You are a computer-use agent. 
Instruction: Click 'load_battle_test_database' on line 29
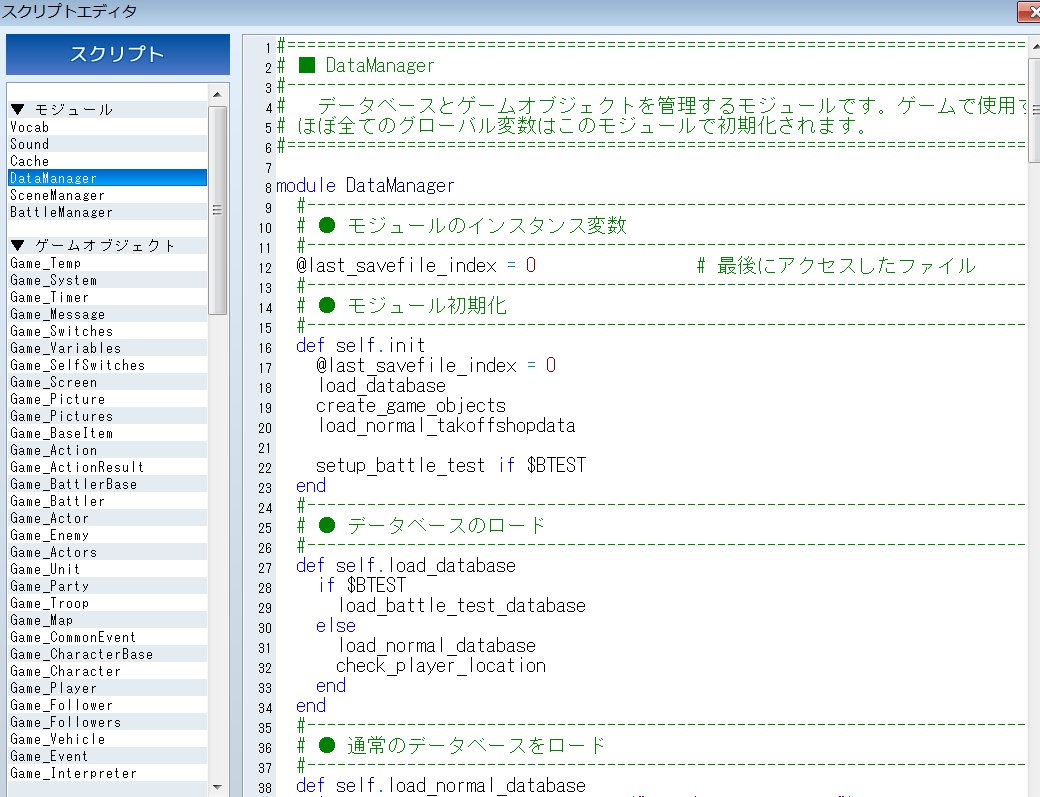point(462,606)
